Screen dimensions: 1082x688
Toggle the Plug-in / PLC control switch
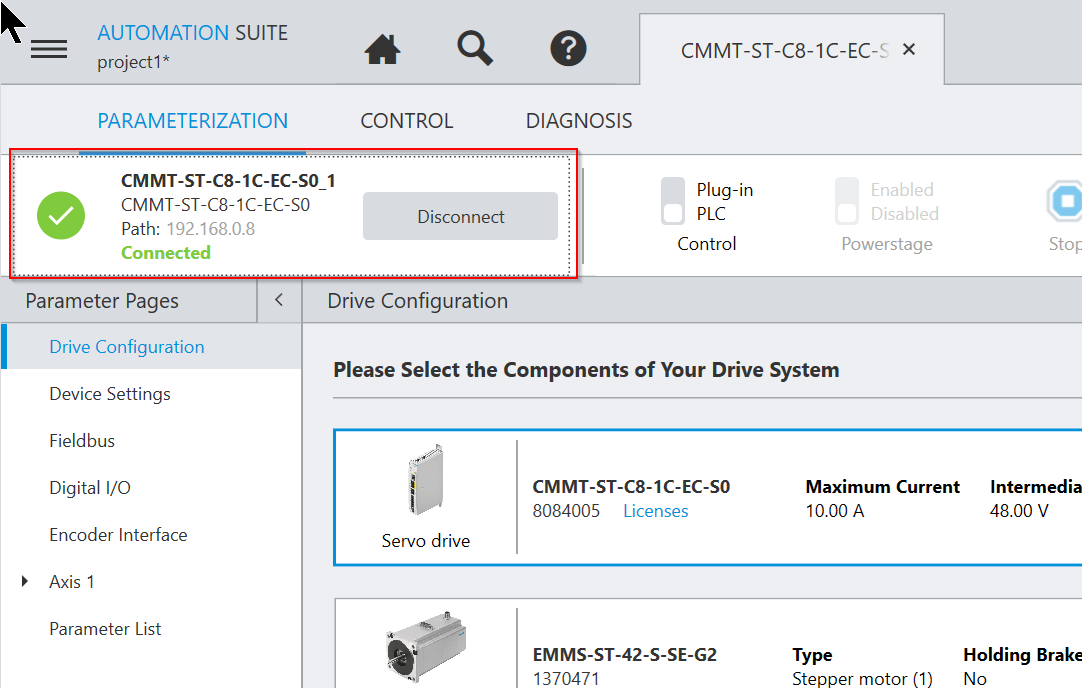tap(673, 201)
